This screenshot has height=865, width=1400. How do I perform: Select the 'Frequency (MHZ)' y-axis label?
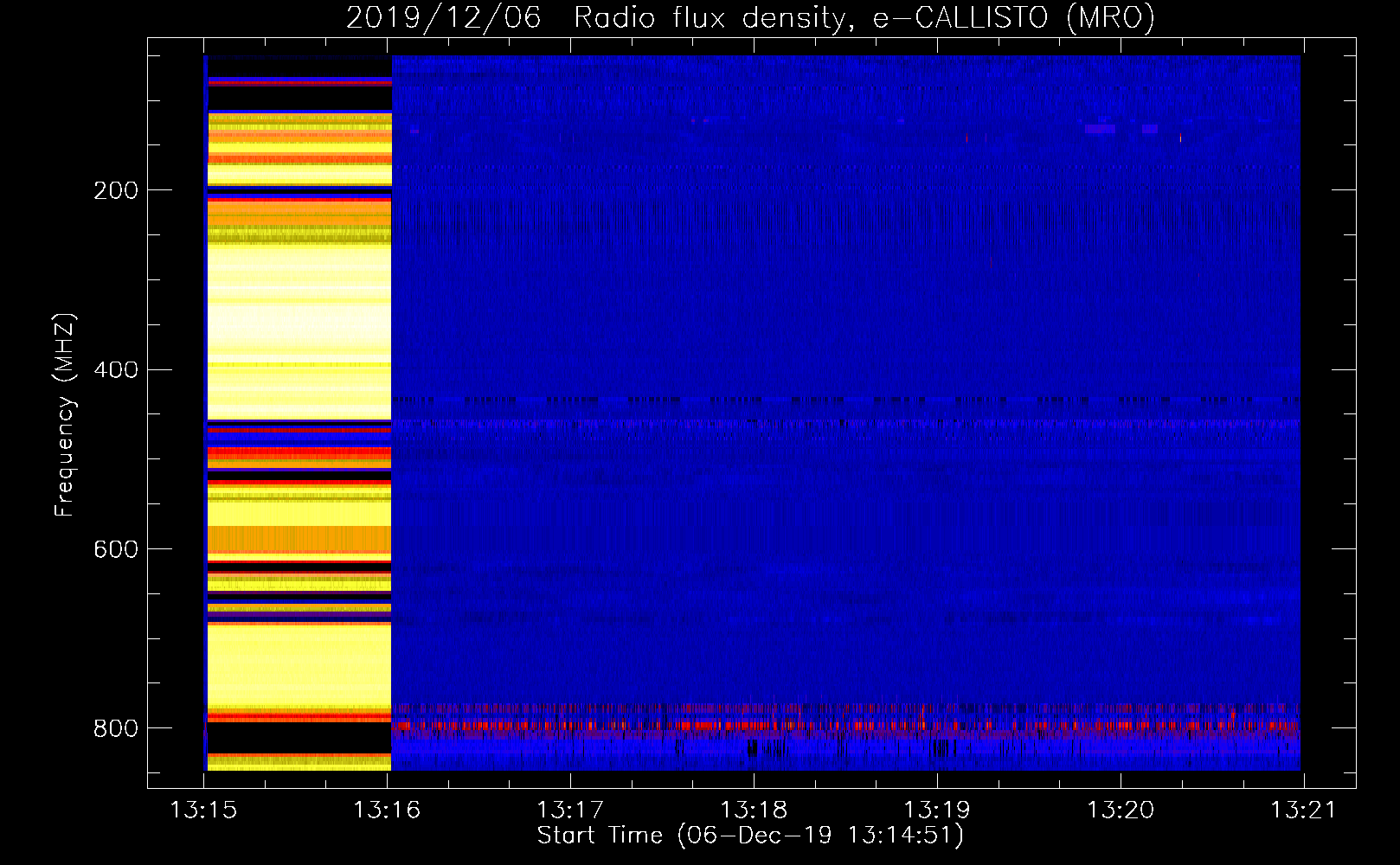click(x=65, y=414)
